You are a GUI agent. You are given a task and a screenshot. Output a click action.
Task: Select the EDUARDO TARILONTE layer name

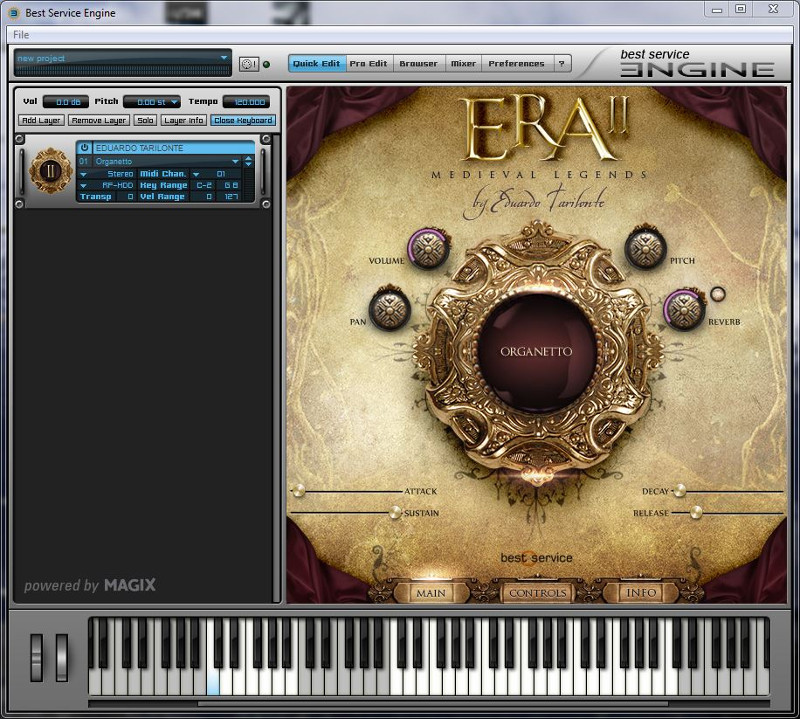174,148
